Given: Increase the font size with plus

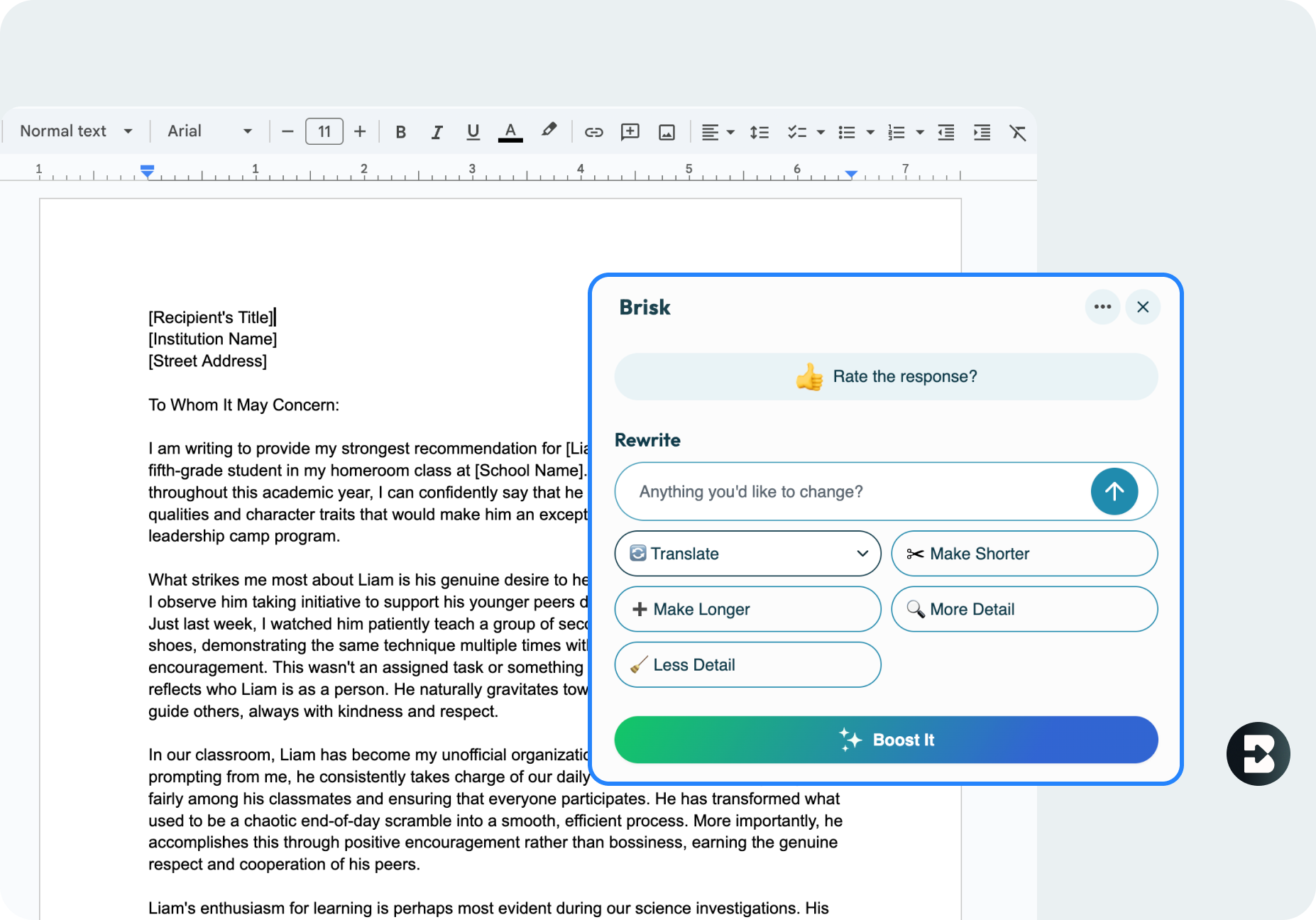Looking at the screenshot, I should (360, 131).
